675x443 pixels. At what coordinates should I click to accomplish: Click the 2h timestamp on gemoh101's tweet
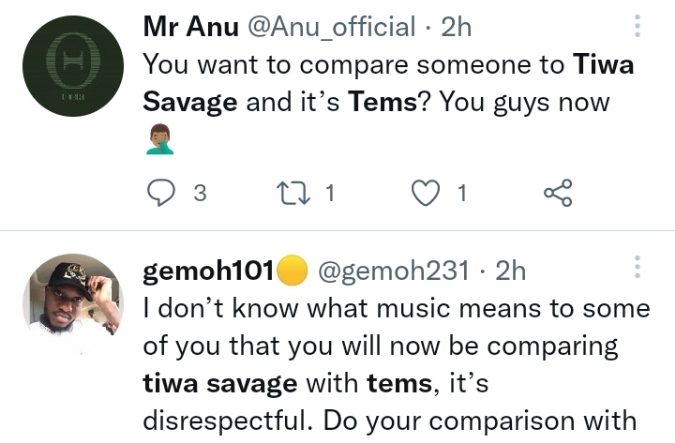(x=510, y=270)
